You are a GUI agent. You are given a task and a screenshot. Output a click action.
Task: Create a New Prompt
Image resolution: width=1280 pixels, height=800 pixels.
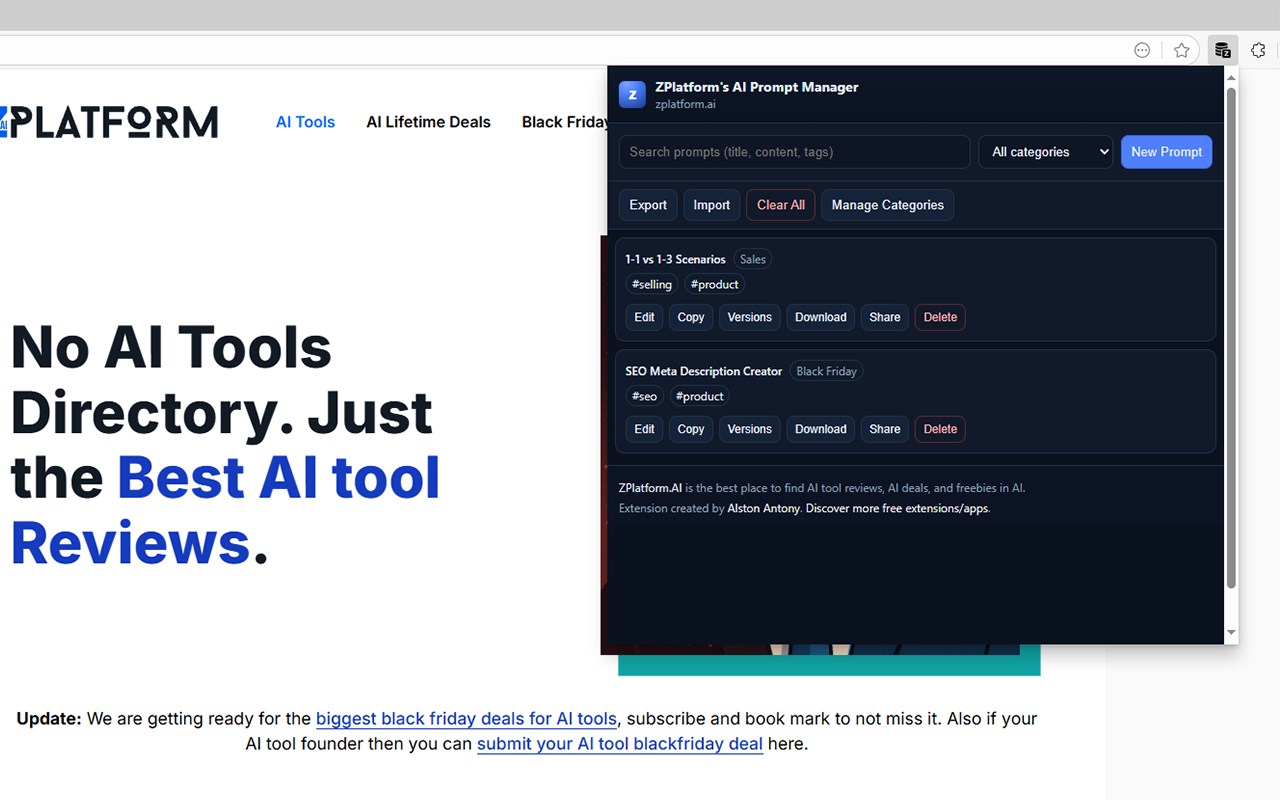(1166, 152)
